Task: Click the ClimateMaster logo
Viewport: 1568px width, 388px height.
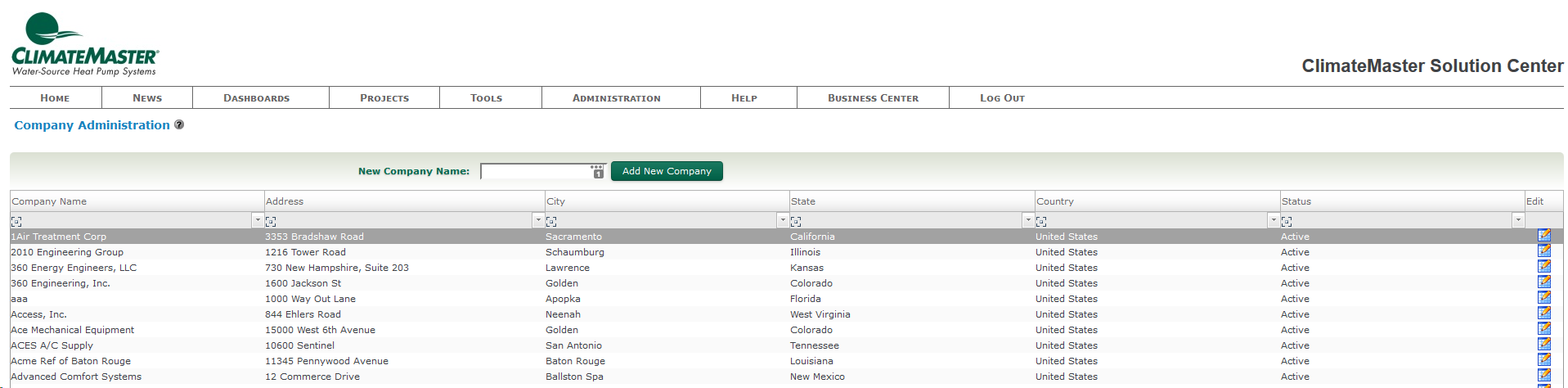Action: pyautogui.click(x=84, y=45)
